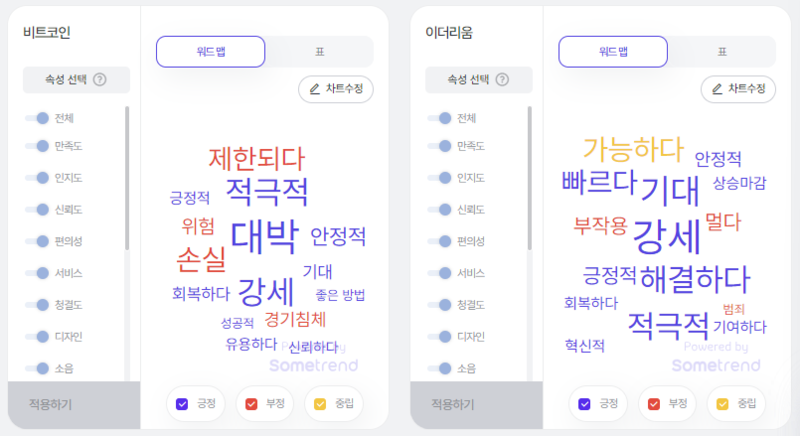
Task: Toggle the 청결도 switch in the 이더리움 panel
Action: point(438,305)
